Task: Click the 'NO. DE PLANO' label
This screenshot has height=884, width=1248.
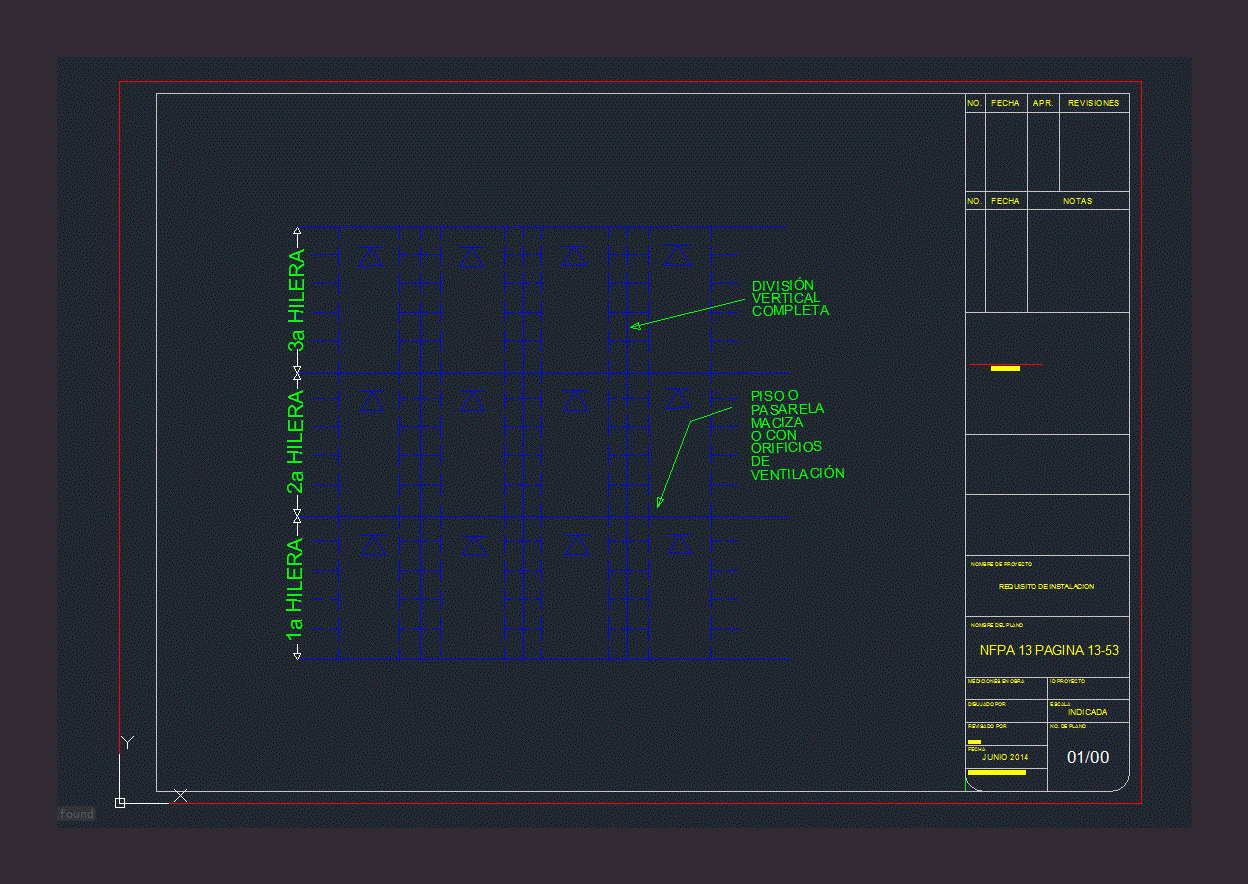Action: tap(1068, 726)
